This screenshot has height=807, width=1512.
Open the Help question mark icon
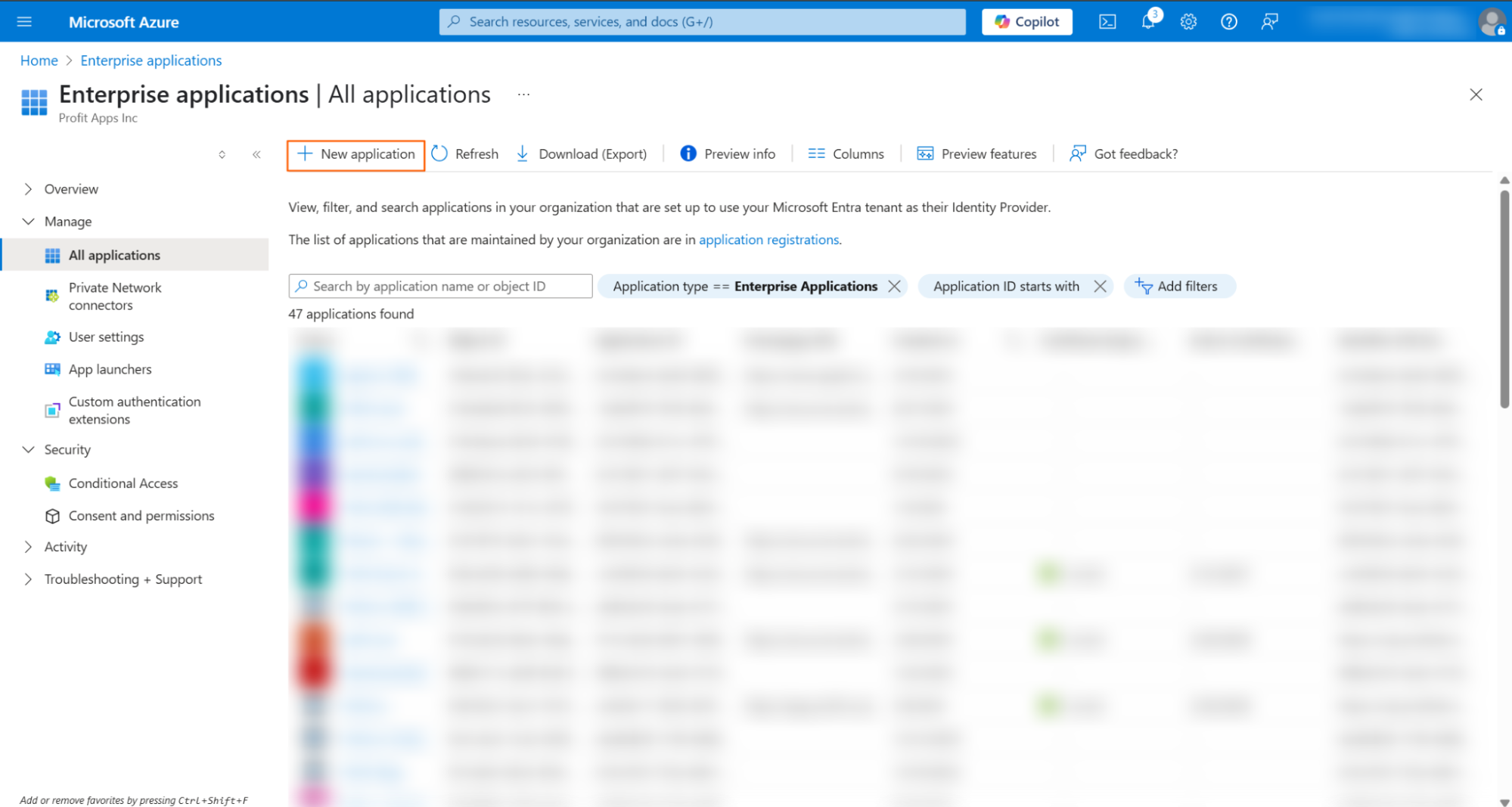coord(1229,22)
